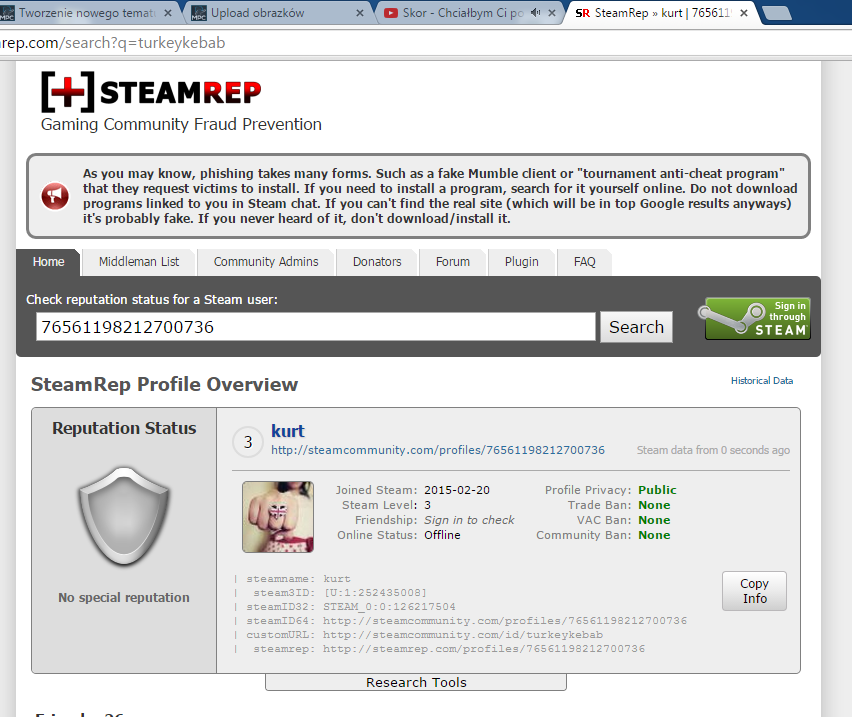
Task: Click the SteamRep Profile Overview heading
Action: pos(165,385)
